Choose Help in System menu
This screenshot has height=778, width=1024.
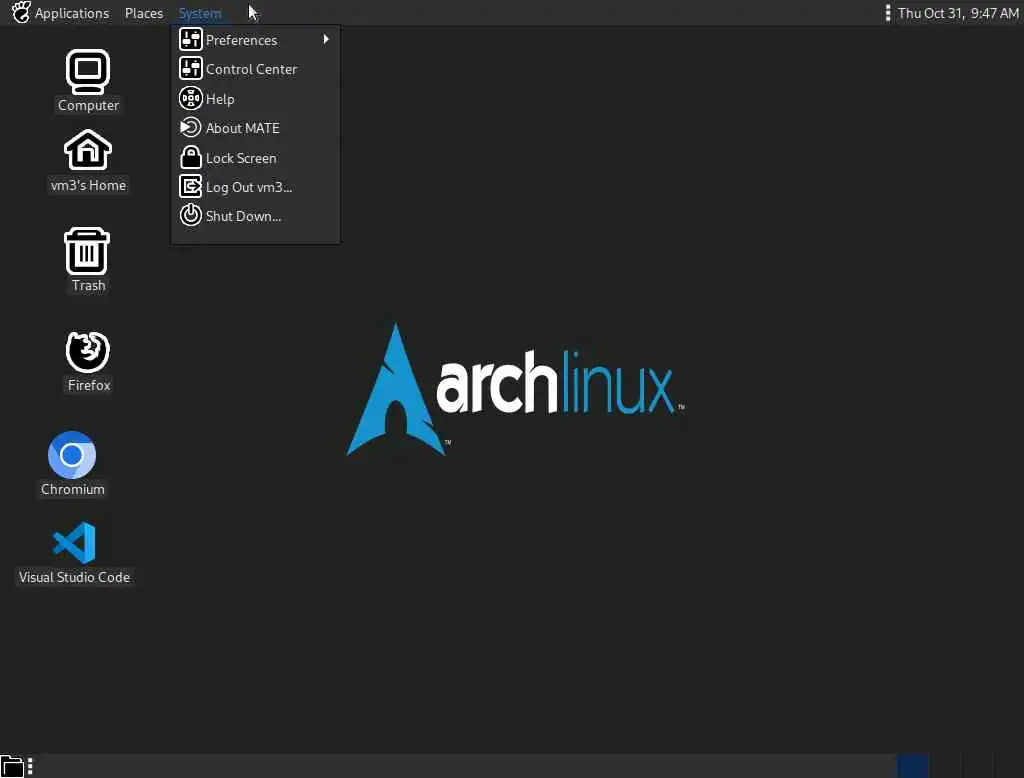[255, 99]
